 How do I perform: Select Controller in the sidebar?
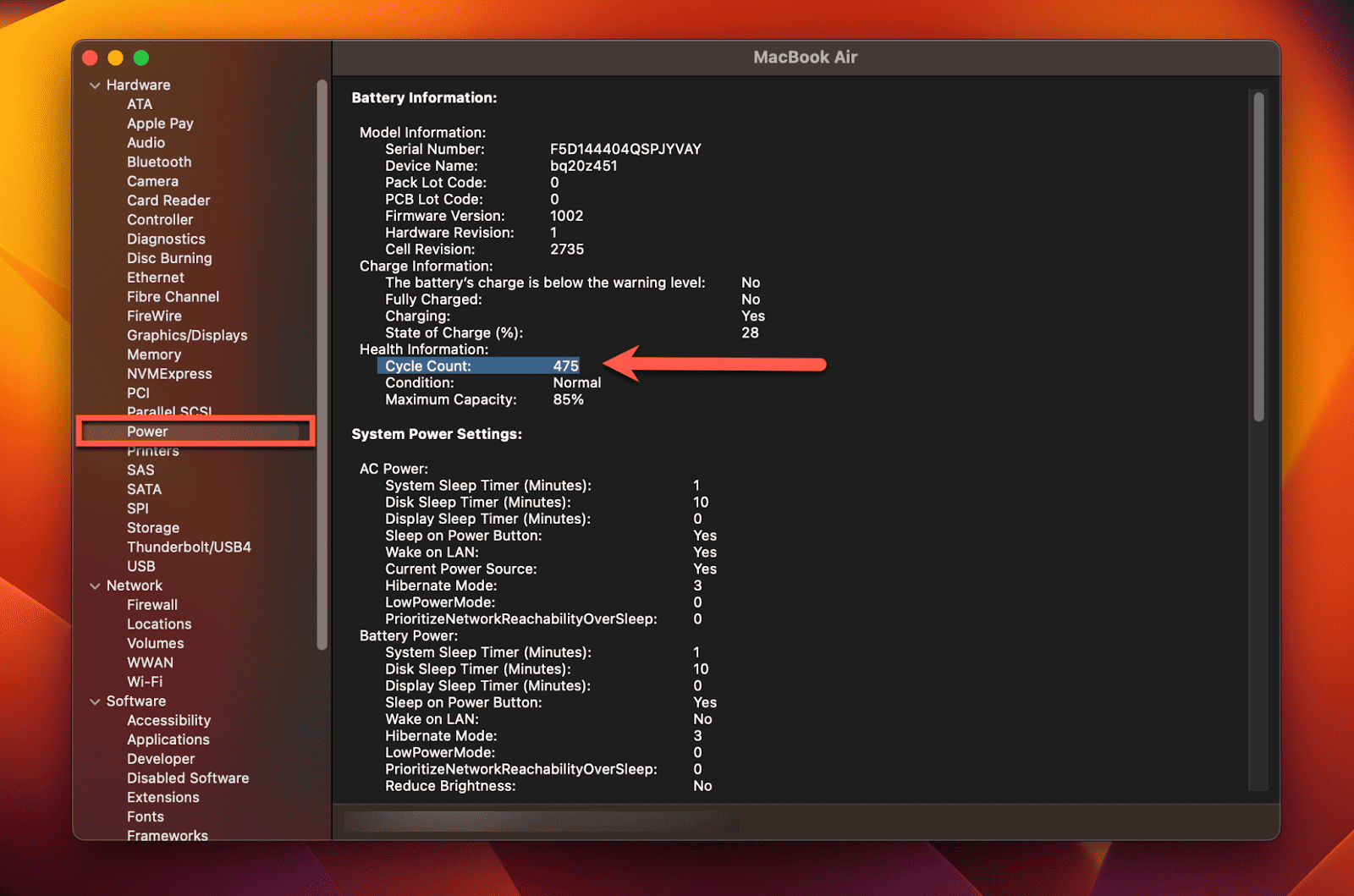pos(160,220)
